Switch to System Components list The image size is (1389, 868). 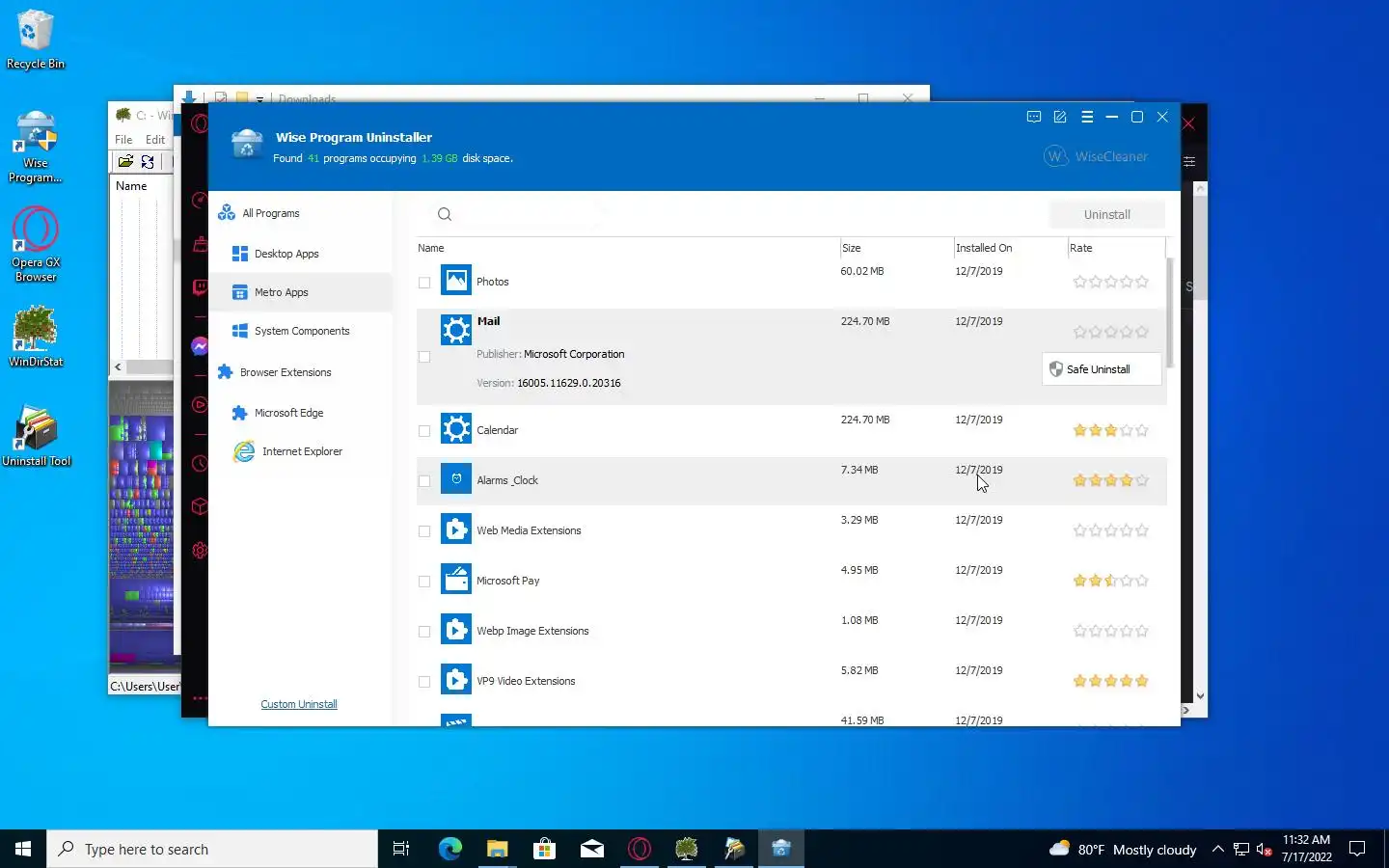[x=300, y=331]
